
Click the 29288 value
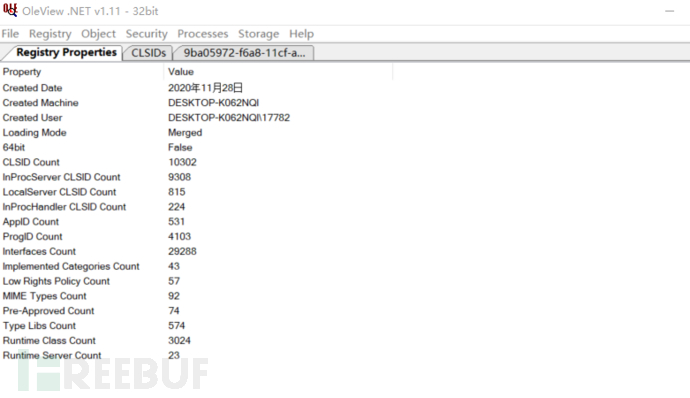tap(182, 252)
